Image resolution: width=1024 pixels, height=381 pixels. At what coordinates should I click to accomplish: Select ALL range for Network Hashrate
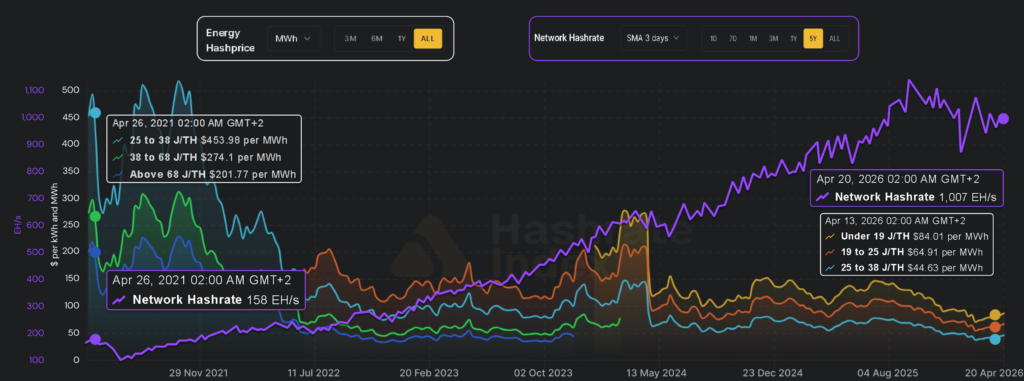pos(835,39)
